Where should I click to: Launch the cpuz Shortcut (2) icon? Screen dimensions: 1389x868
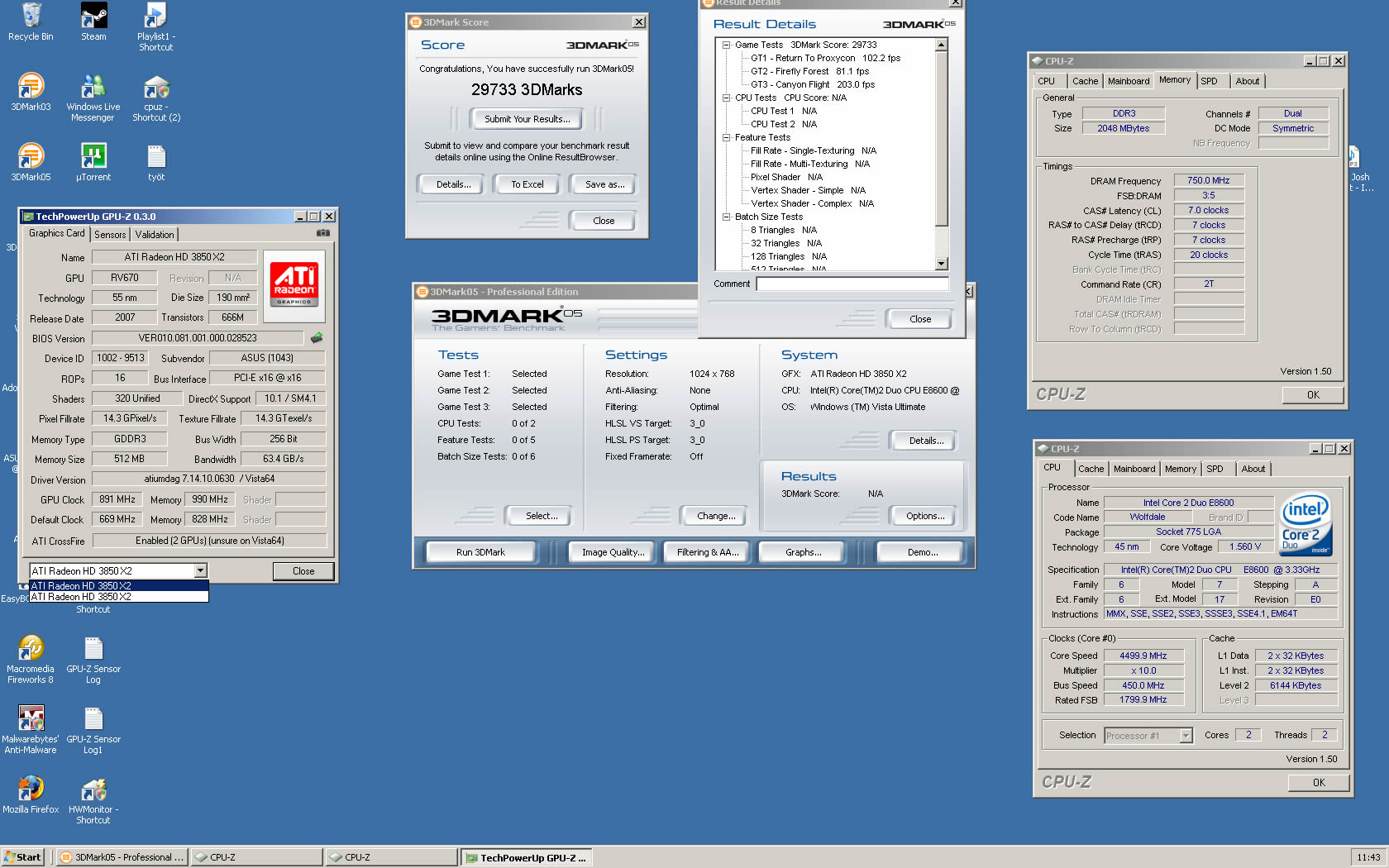click(156, 98)
